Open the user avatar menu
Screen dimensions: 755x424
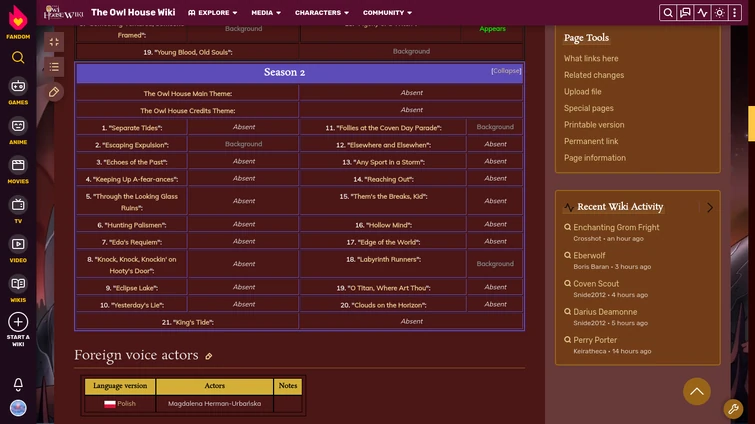(18, 408)
